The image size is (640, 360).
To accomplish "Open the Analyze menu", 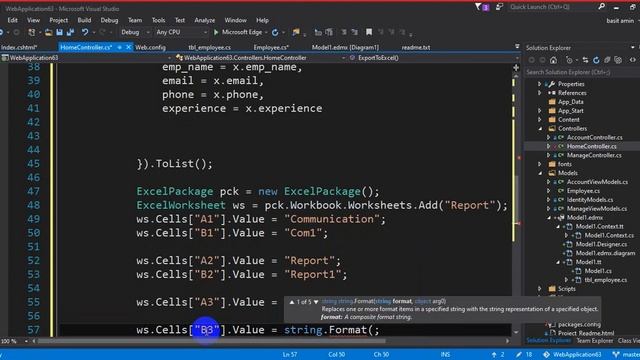I will [204, 20].
